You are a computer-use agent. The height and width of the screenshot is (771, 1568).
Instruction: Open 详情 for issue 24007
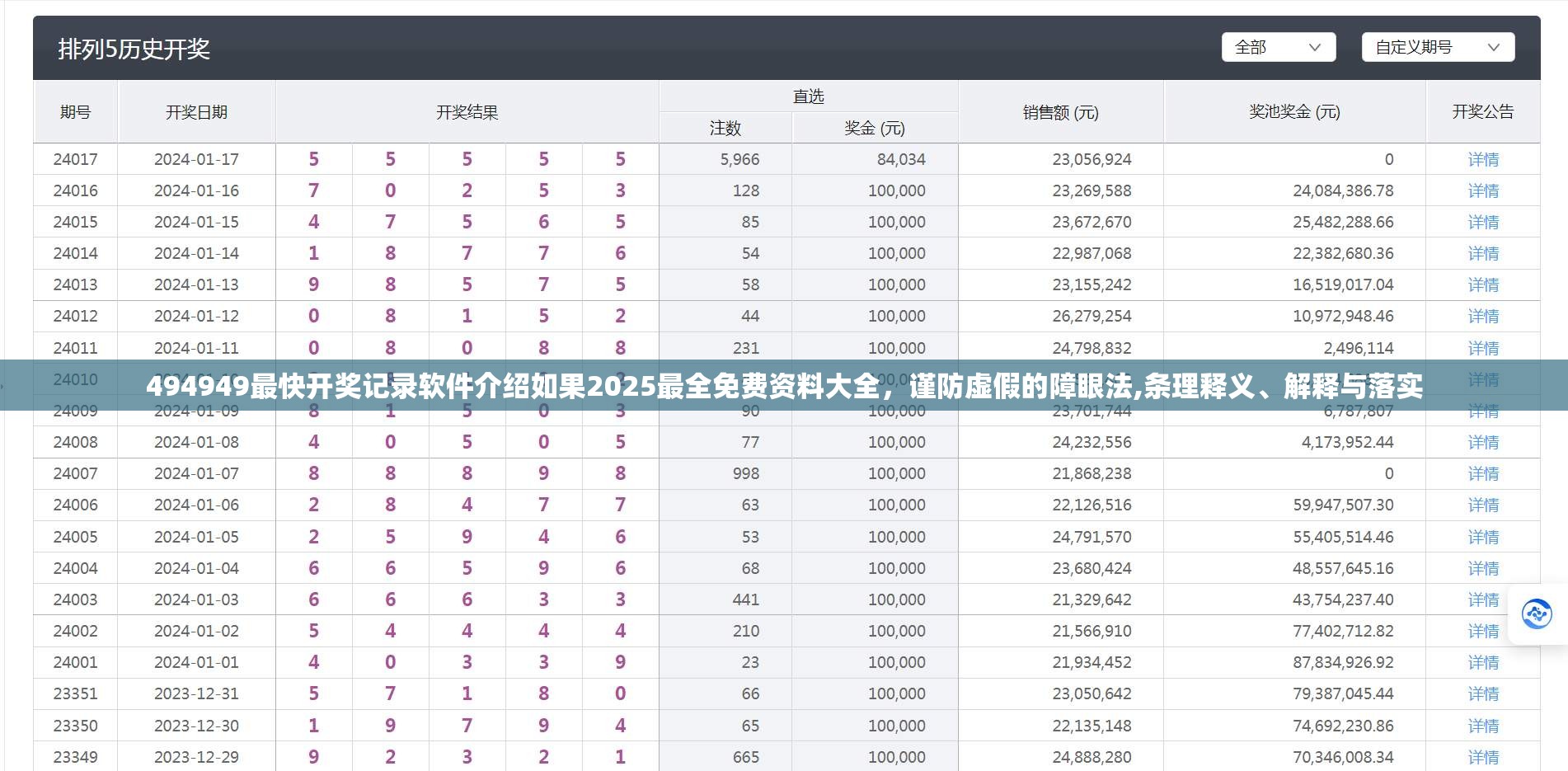click(1483, 473)
